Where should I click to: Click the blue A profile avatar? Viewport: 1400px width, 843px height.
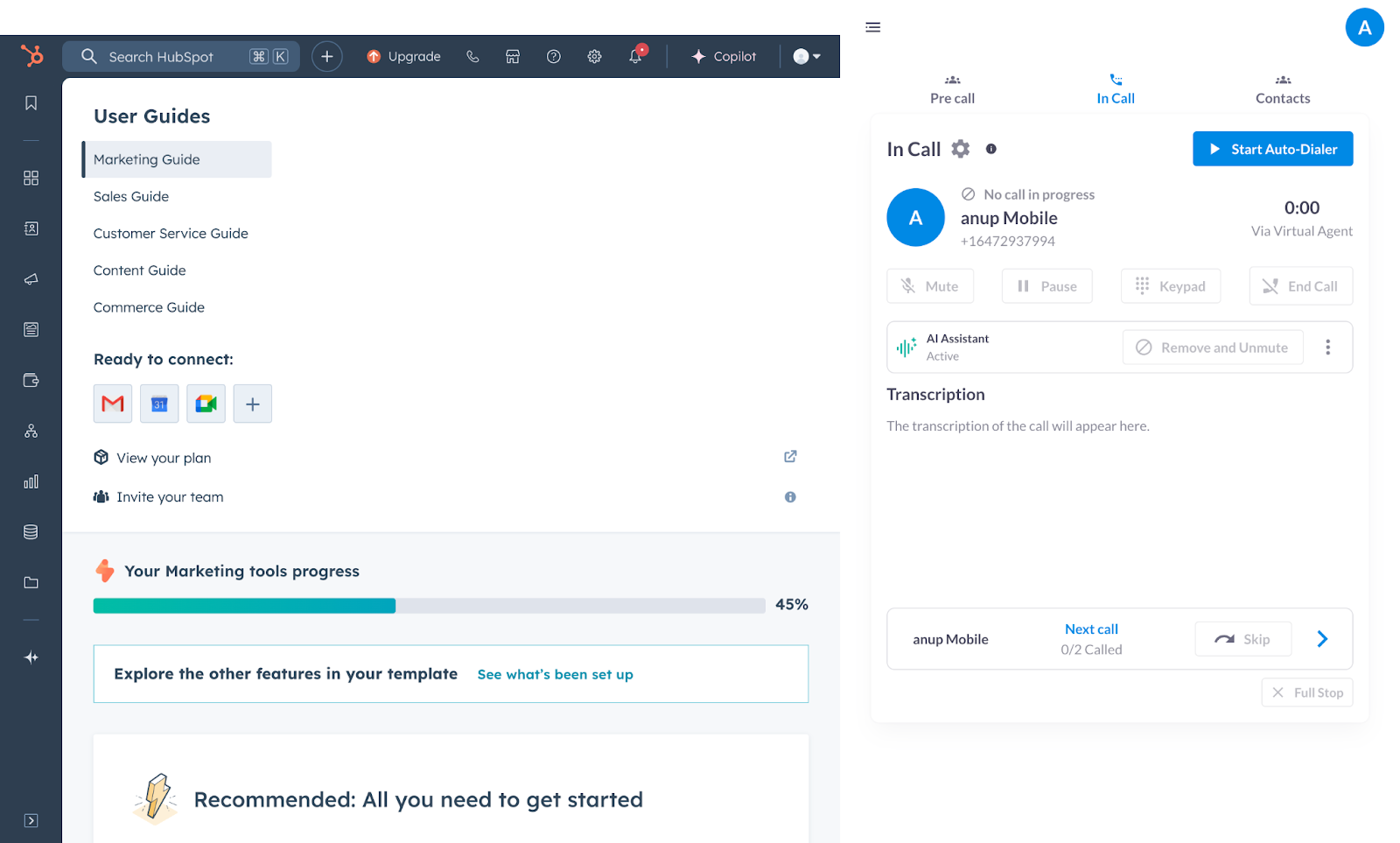1364,27
